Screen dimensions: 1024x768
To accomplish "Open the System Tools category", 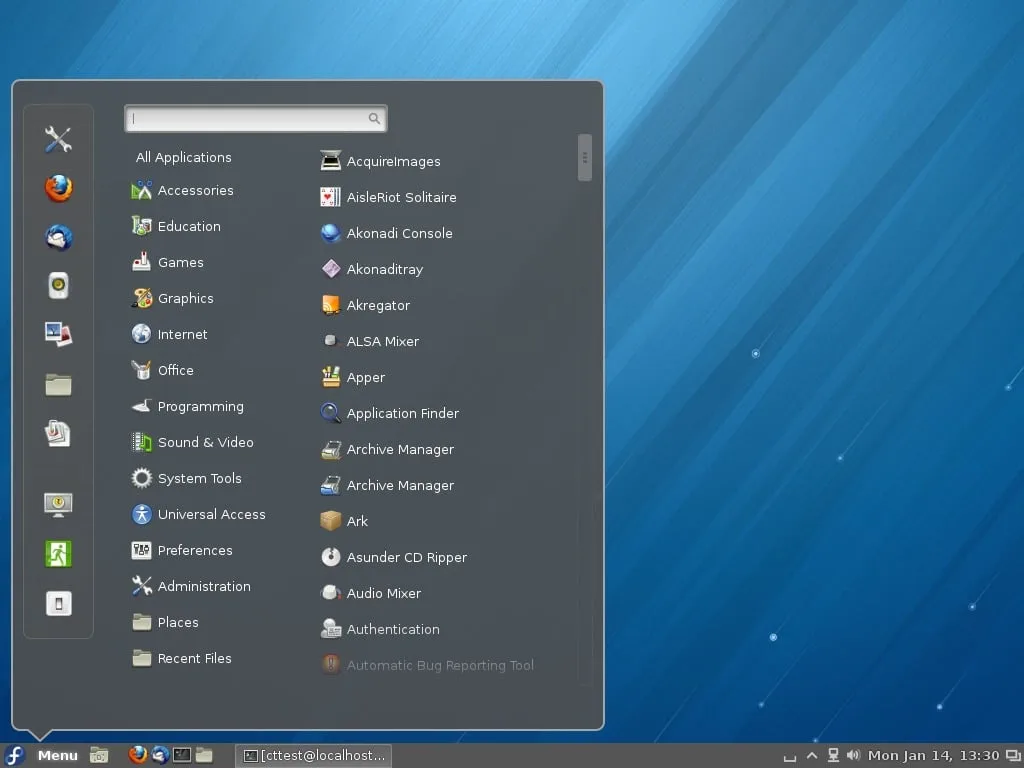I will coord(186,478).
